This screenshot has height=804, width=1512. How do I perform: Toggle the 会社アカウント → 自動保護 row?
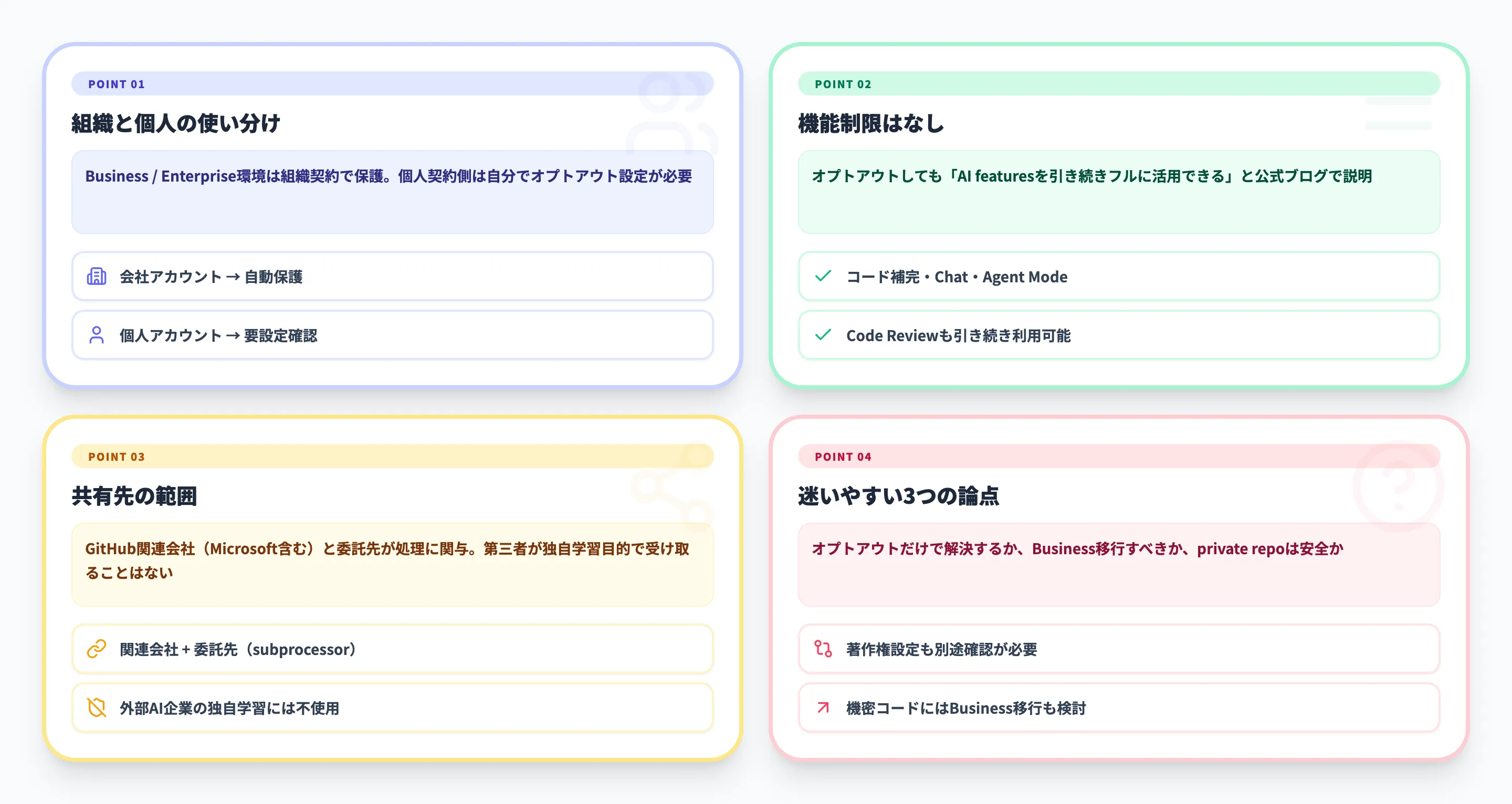coord(392,276)
